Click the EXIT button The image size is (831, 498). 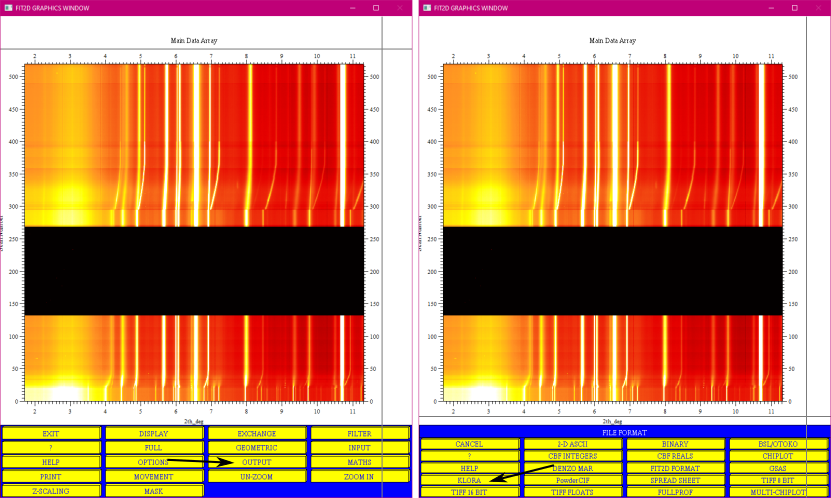tap(51, 433)
